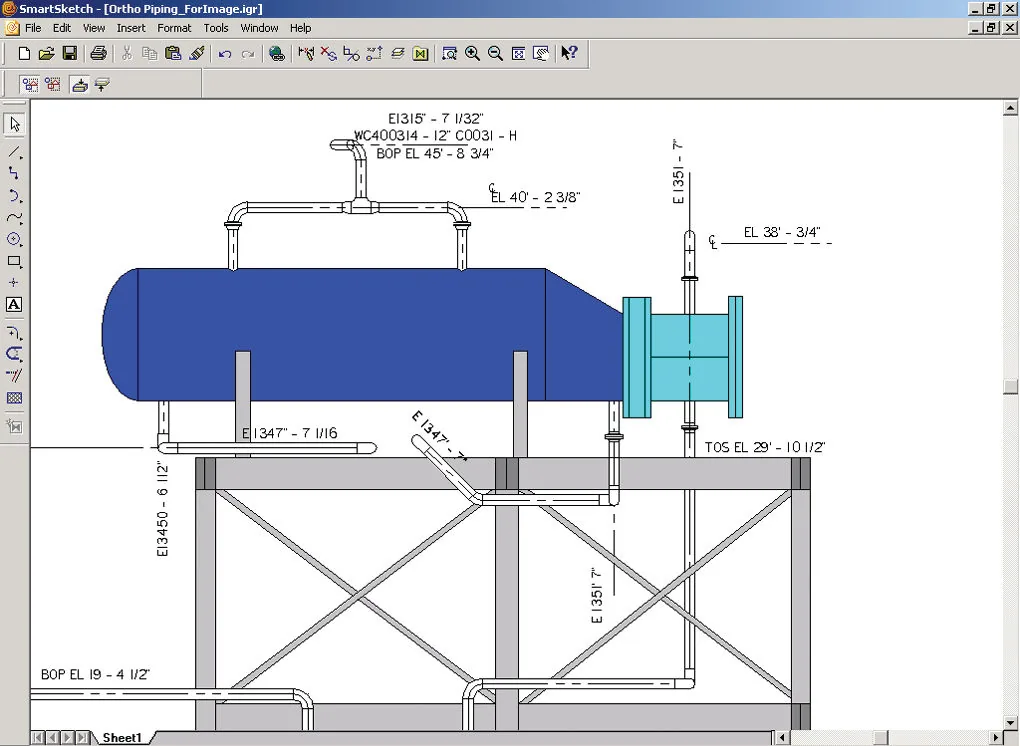Click the horizontal scrollbar right arrow
The height and width of the screenshot is (746, 1020).
coord(996,738)
